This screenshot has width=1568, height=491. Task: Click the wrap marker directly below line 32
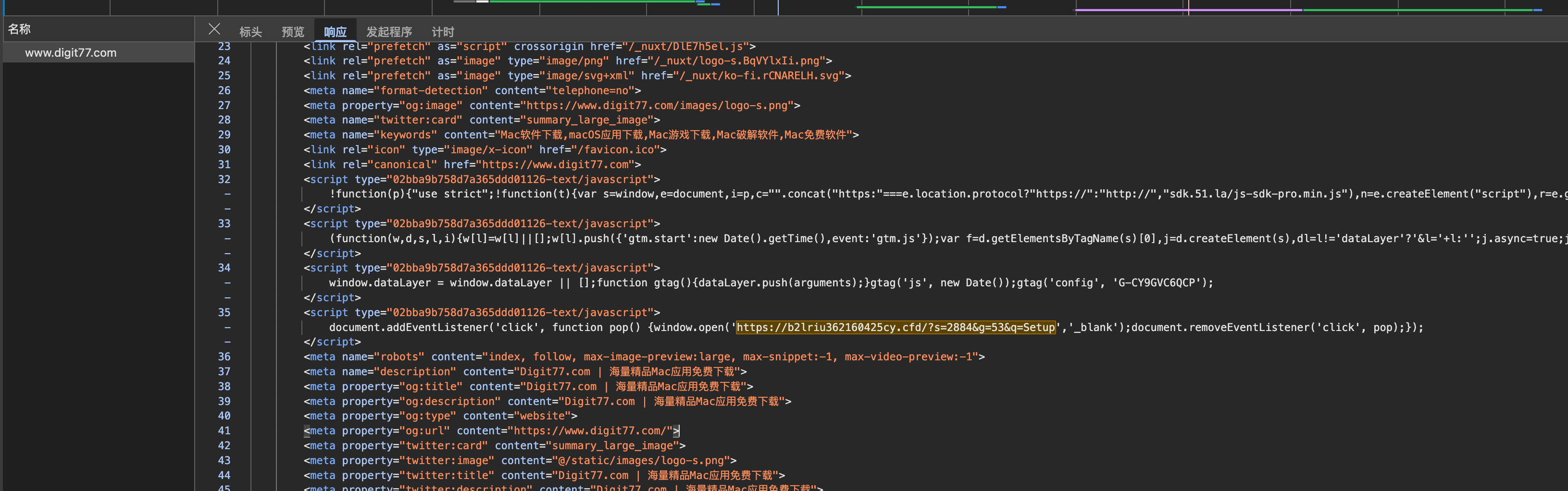[x=227, y=194]
